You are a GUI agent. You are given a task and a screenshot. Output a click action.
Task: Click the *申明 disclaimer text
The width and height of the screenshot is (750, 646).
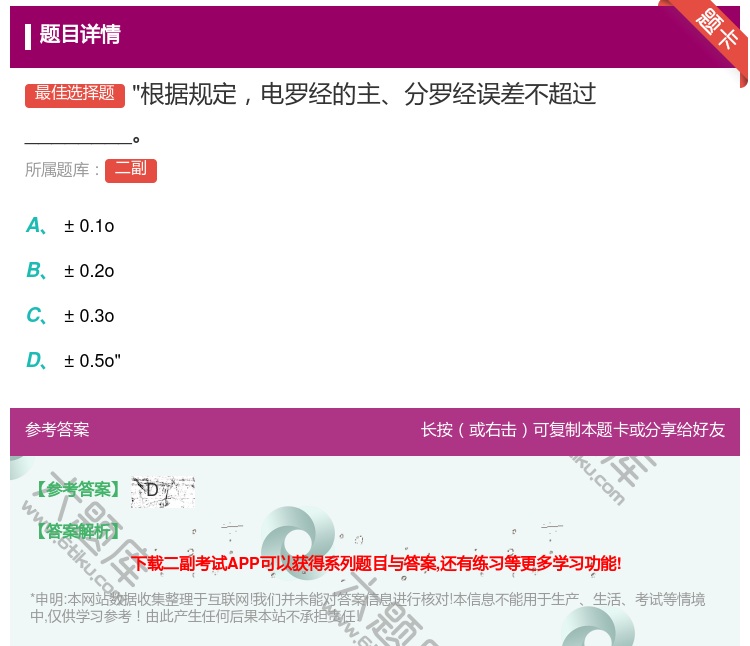click(x=367, y=607)
